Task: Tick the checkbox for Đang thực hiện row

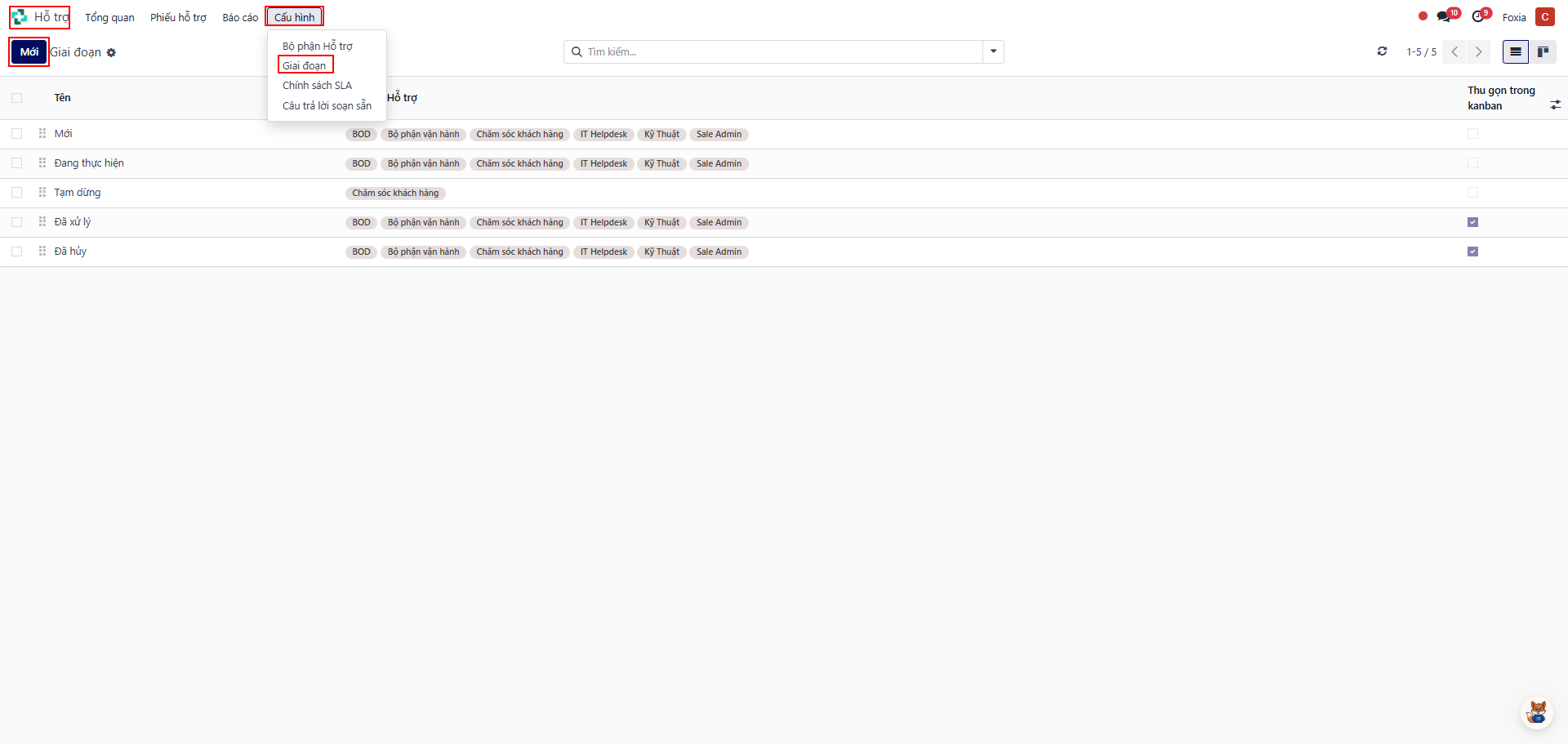Action: (17, 163)
